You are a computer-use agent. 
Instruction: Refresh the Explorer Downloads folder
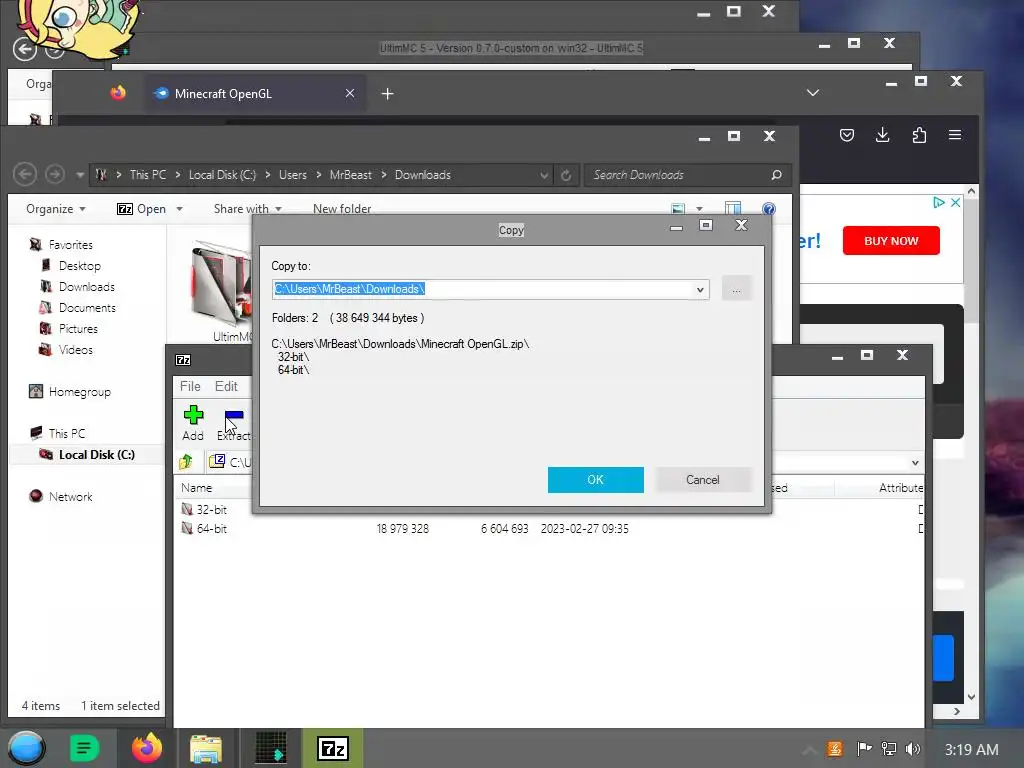click(566, 175)
